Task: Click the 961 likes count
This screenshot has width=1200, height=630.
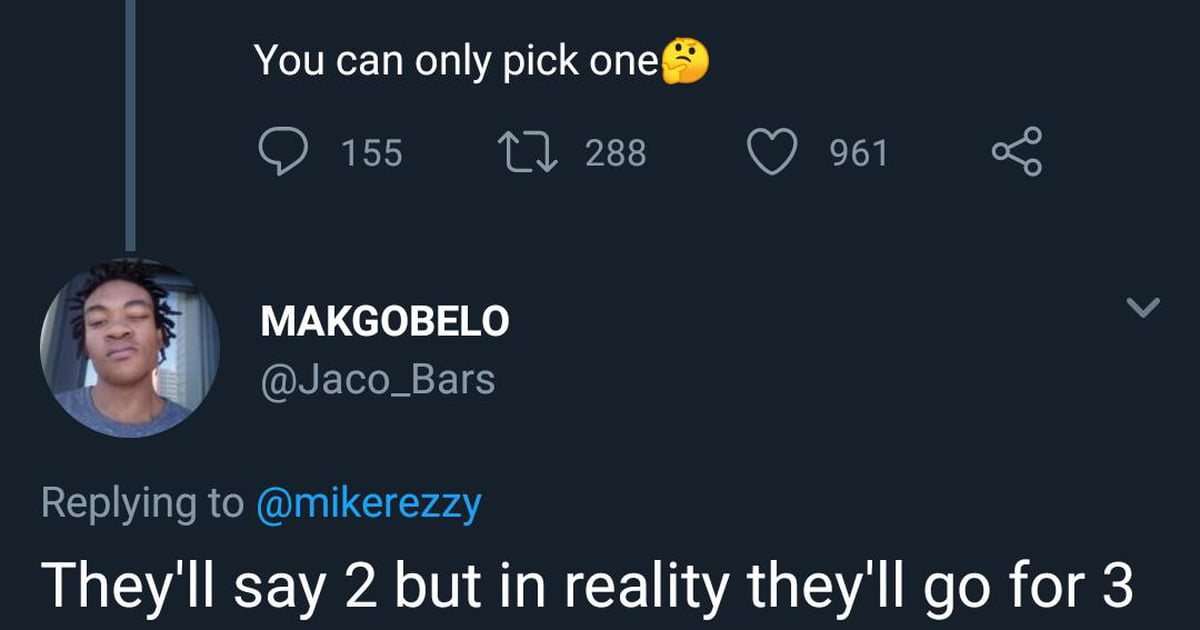Action: (859, 153)
